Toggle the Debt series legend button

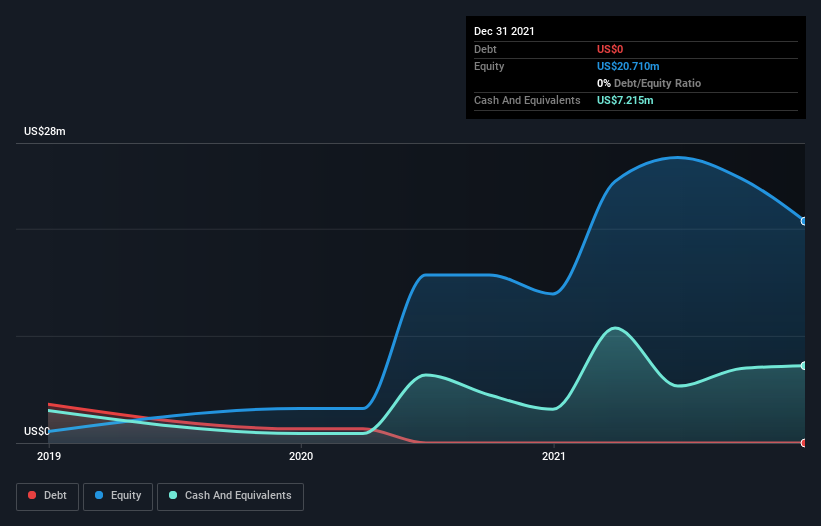click(x=47, y=496)
